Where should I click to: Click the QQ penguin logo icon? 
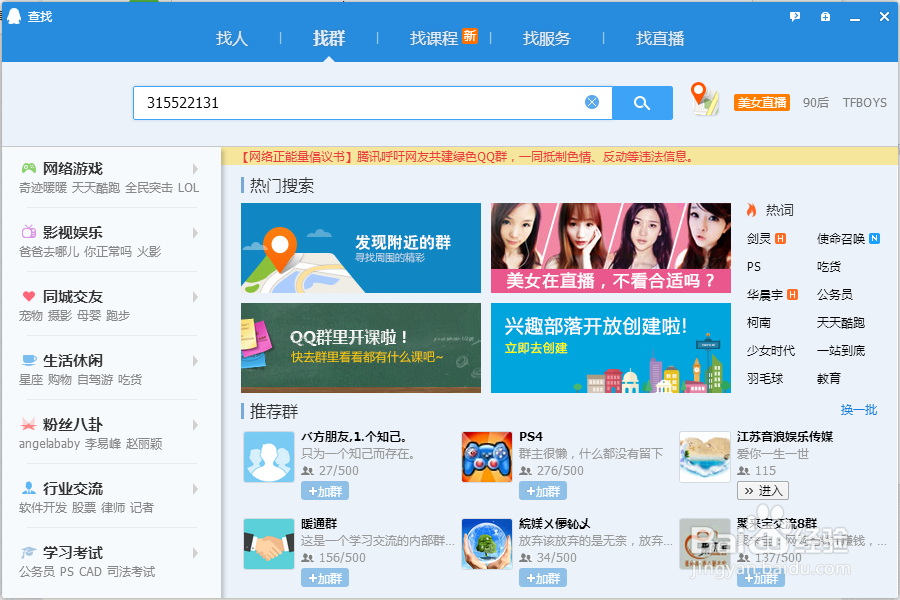tap(14, 16)
